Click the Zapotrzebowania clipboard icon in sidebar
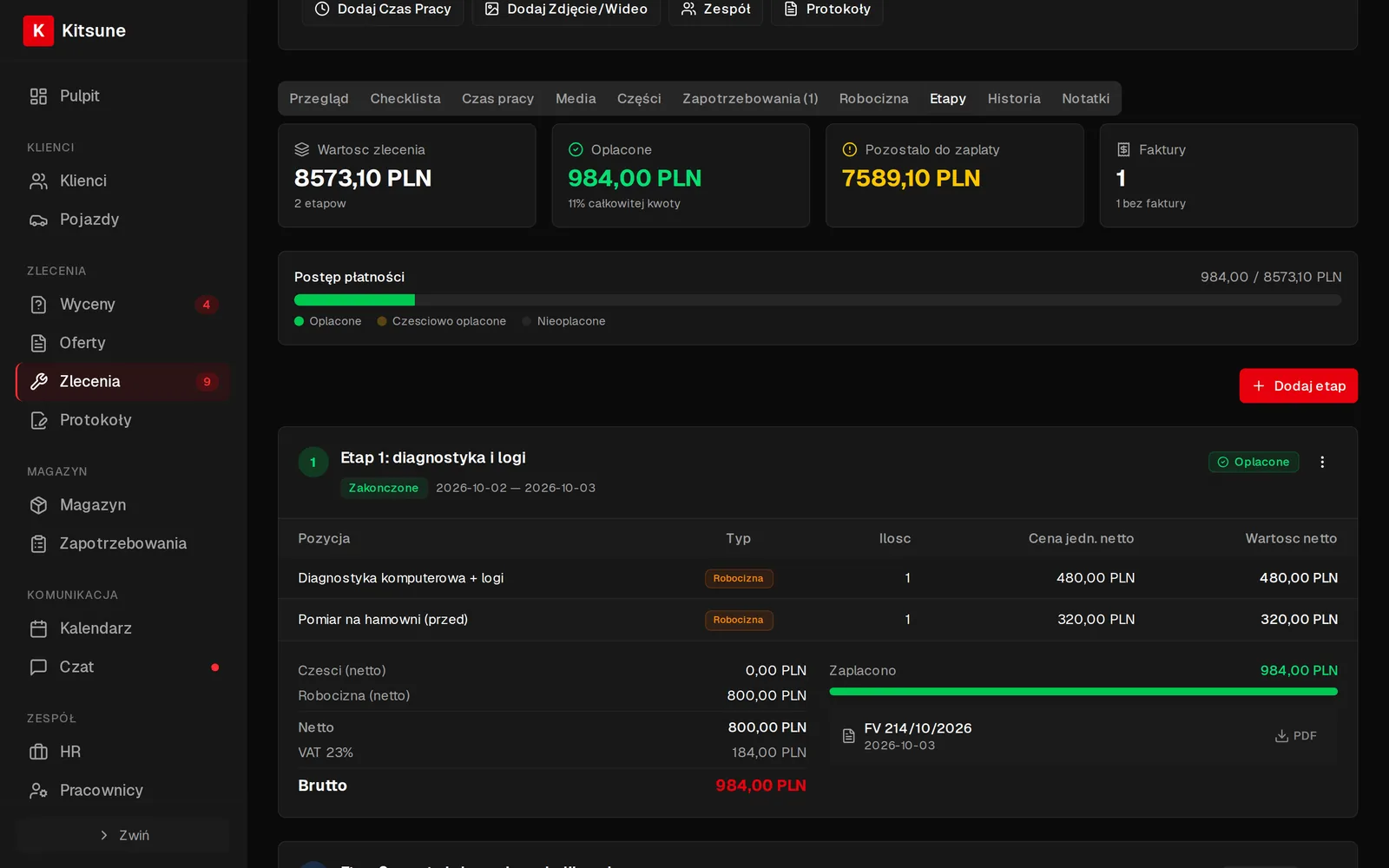1389x868 pixels. (38, 543)
